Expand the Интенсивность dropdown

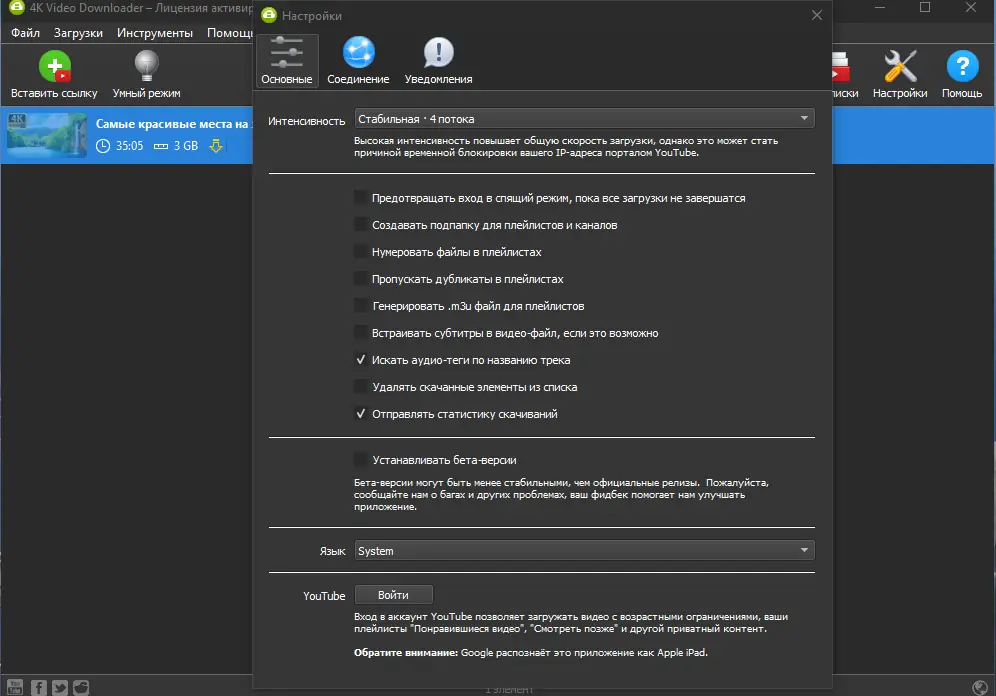584,119
